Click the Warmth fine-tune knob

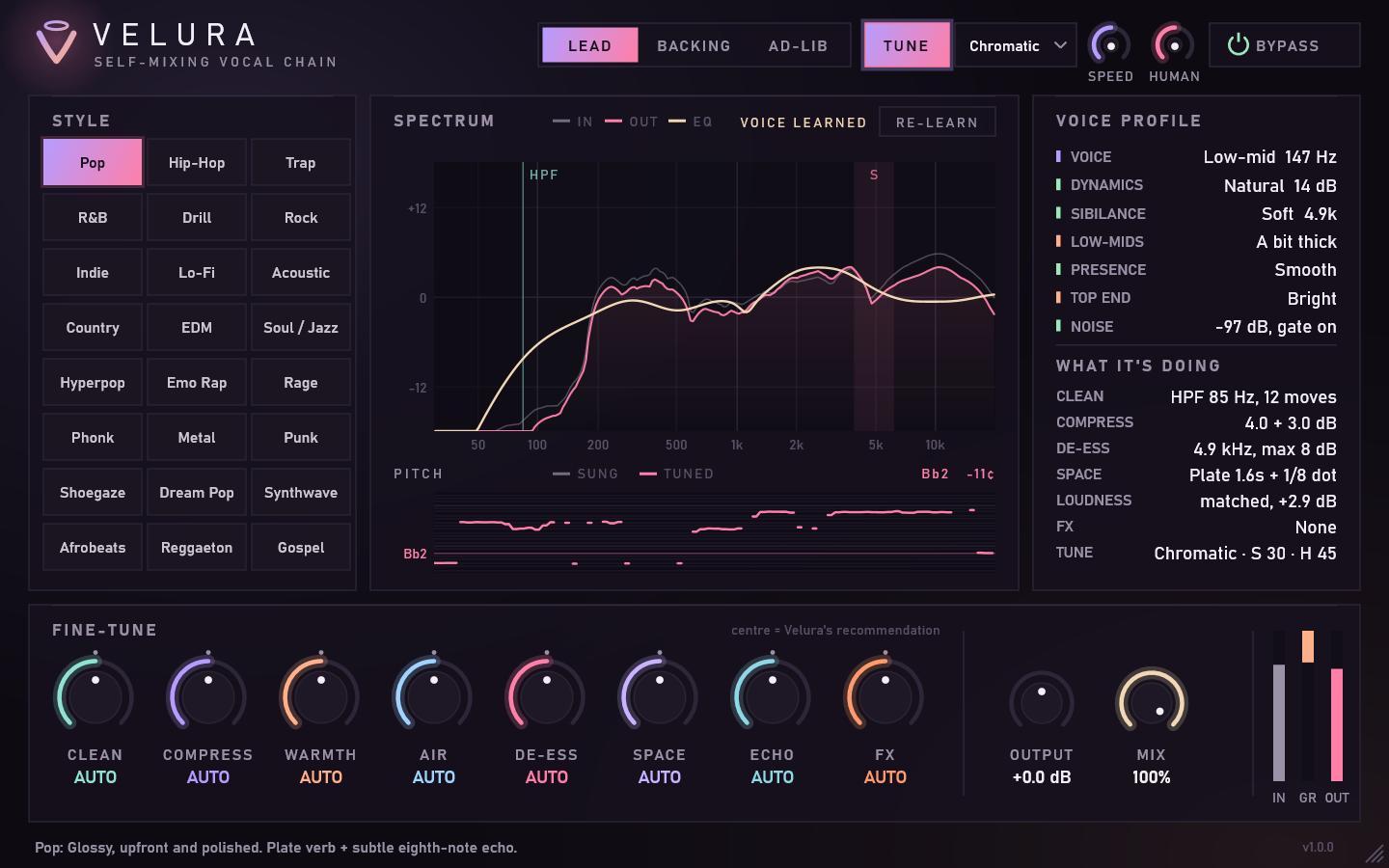[x=320, y=694]
